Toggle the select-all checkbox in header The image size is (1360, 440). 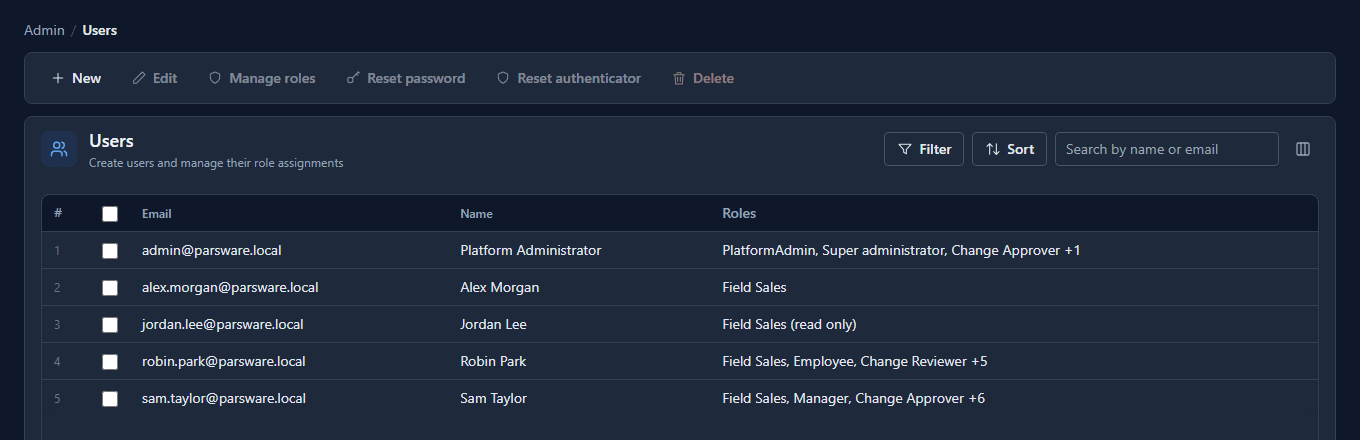click(x=110, y=214)
